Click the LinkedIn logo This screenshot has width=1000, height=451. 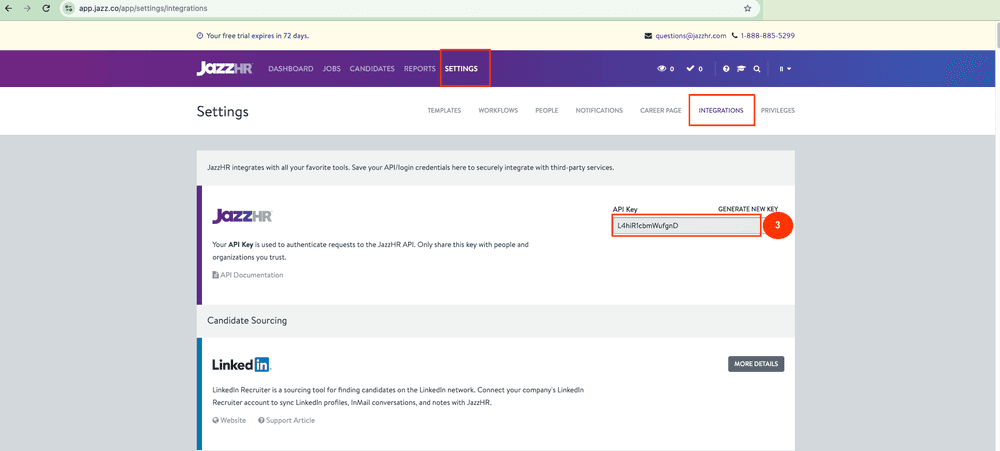pyautogui.click(x=242, y=365)
